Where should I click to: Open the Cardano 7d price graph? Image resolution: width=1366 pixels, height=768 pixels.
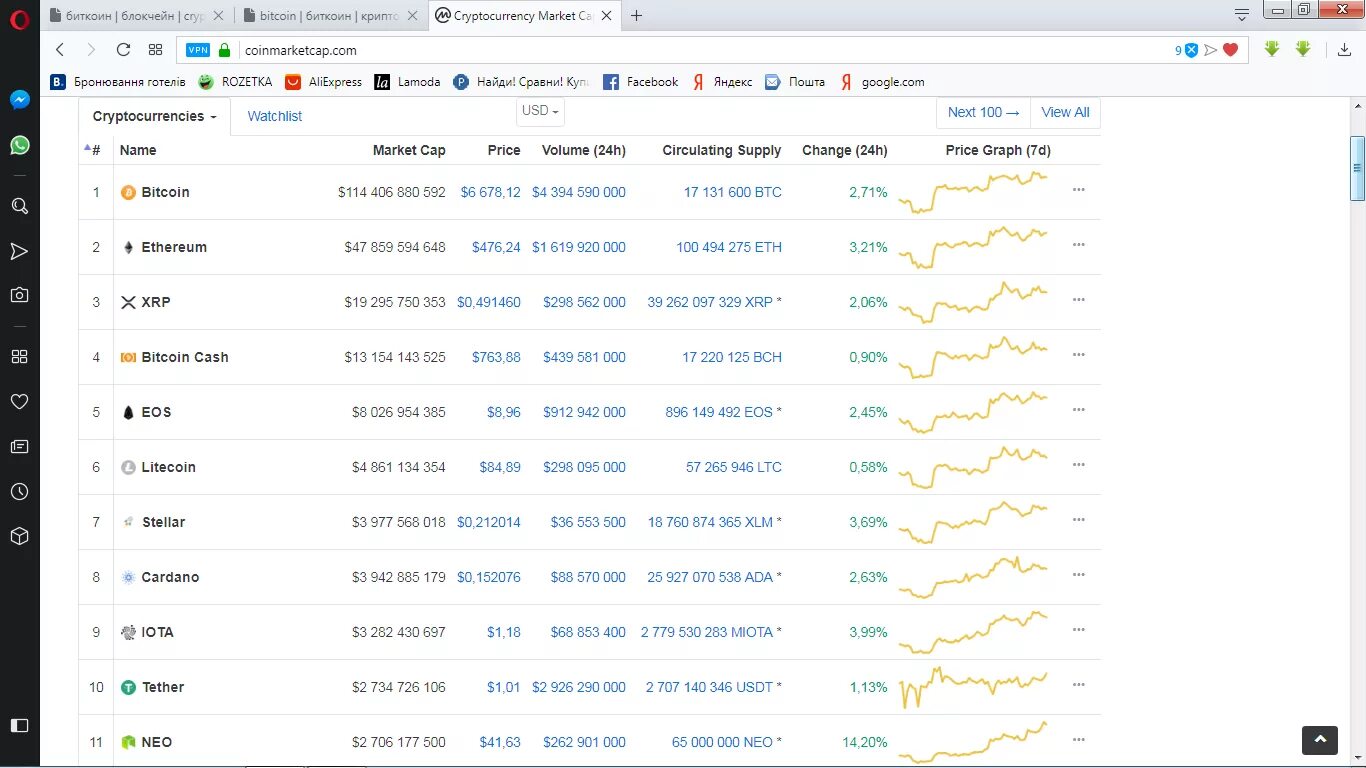973,577
